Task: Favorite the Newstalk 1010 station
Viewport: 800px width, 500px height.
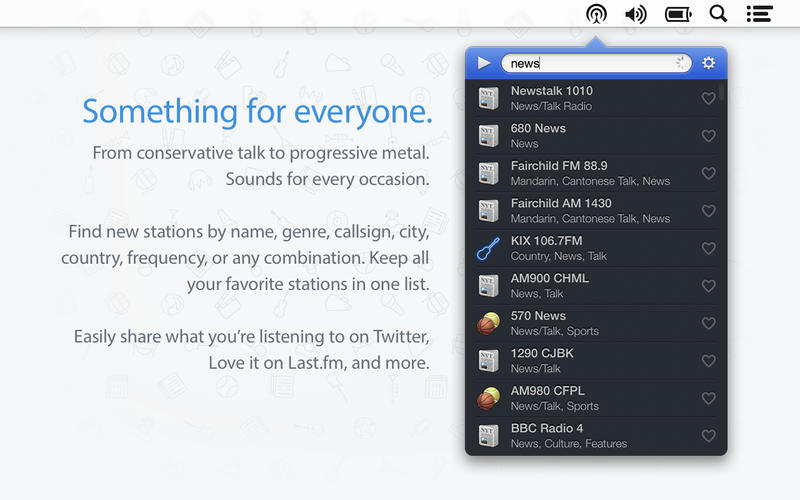Action: (x=708, y=99)
